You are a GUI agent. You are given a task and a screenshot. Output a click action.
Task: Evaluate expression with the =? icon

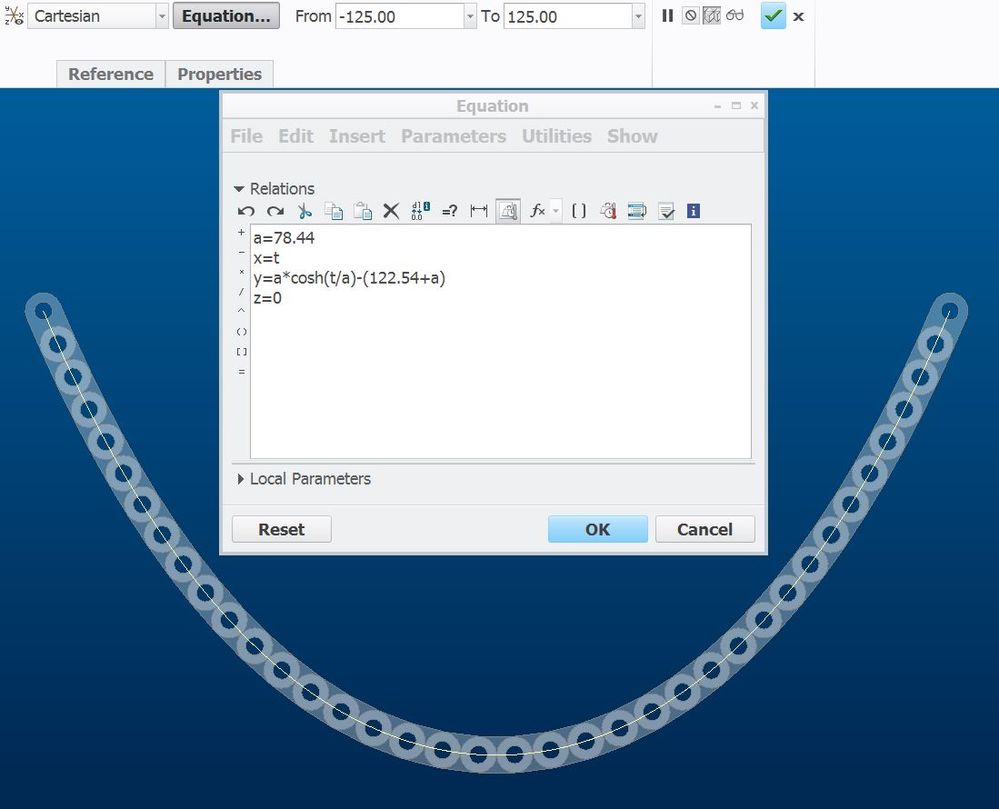[449, 211]
